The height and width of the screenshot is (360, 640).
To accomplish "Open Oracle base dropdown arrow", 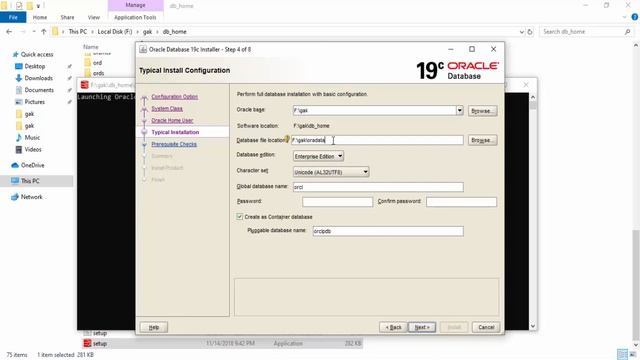I will click(460, 111).
